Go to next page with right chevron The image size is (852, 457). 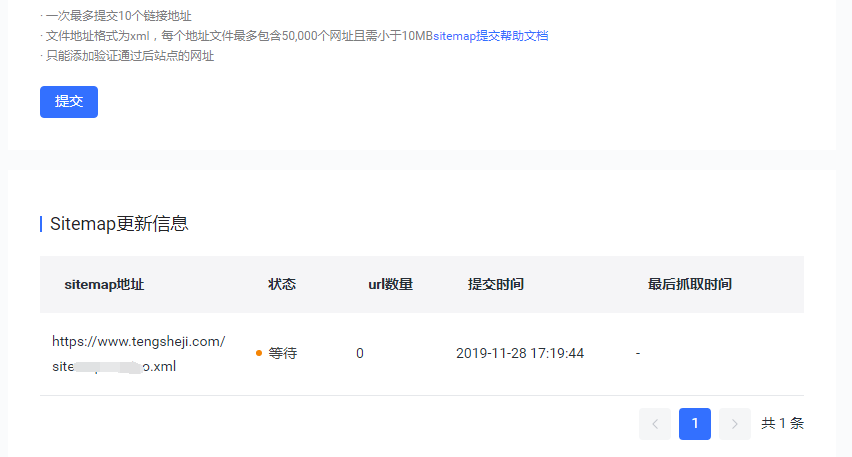coord(735,424)
